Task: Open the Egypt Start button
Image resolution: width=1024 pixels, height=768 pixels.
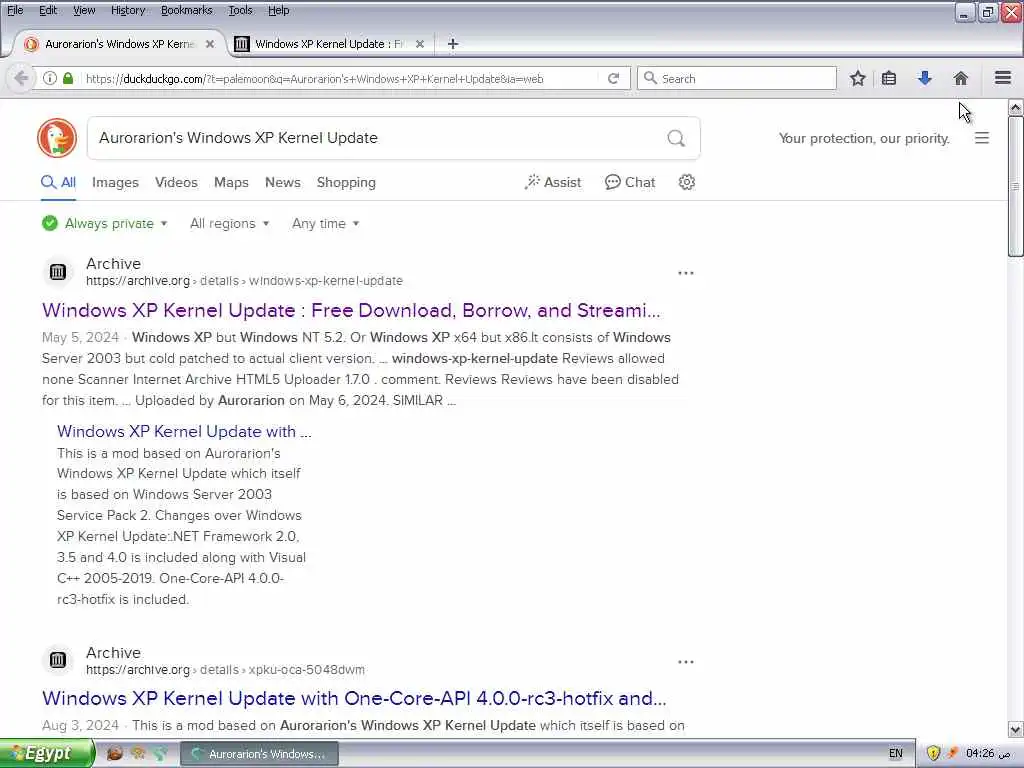Action: click(x=47, y=754)
